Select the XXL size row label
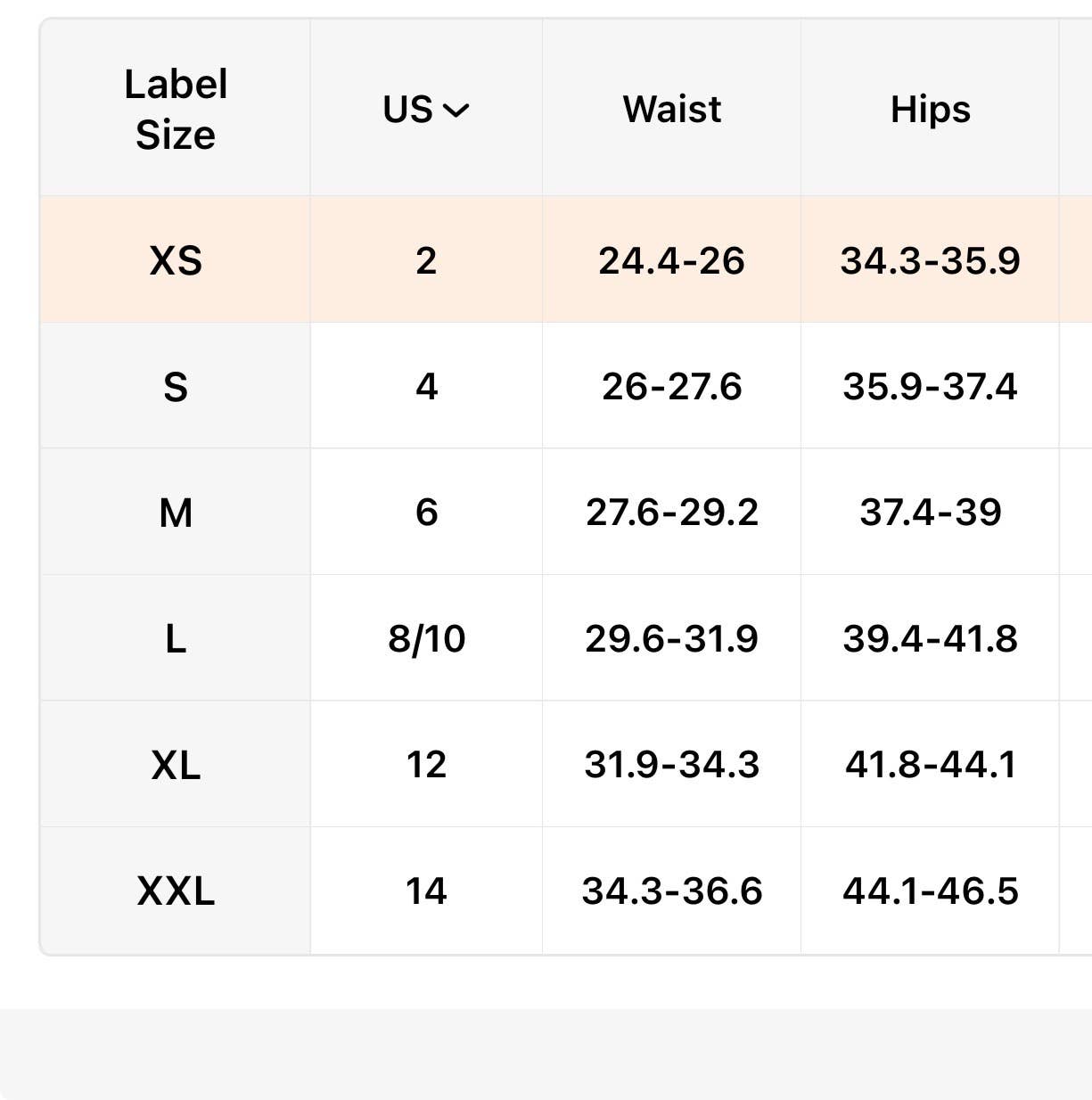1092x1100 pixels. click(x=176, y=891)
